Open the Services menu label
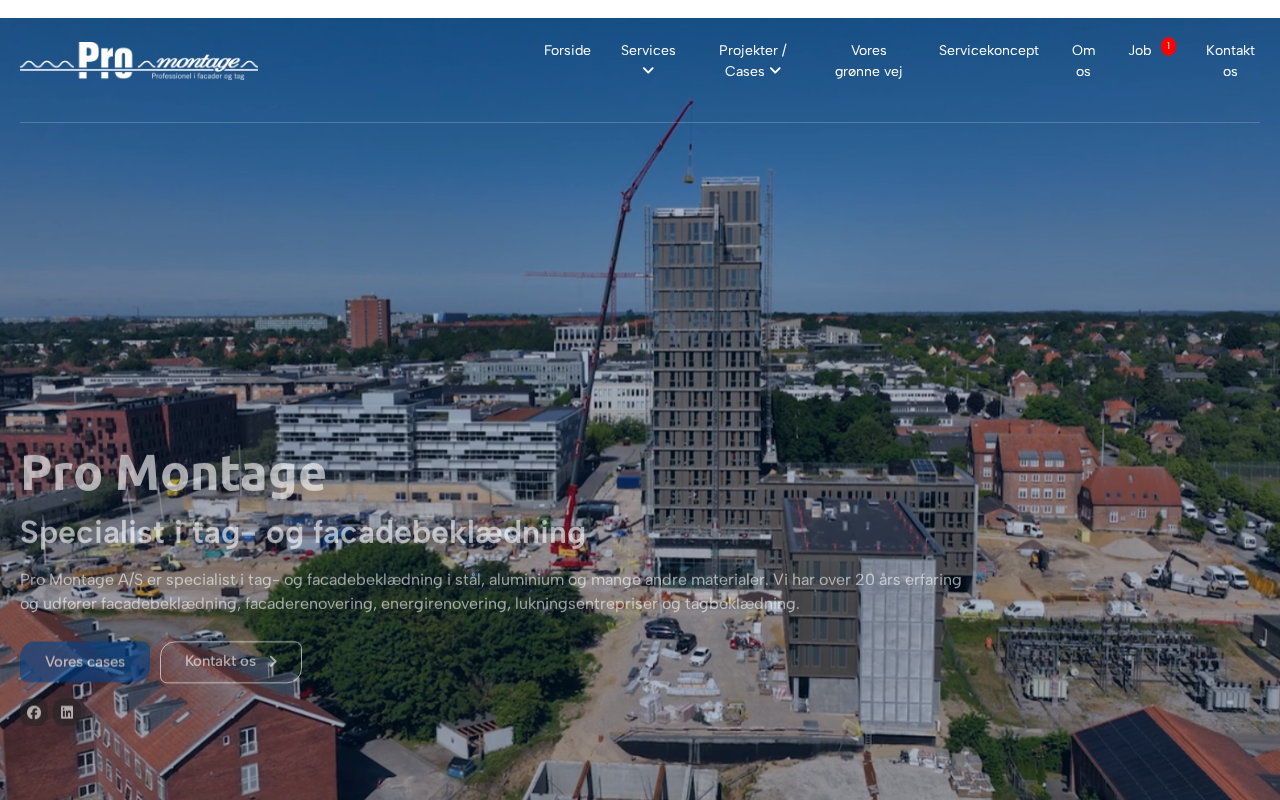 coord(648,50)
